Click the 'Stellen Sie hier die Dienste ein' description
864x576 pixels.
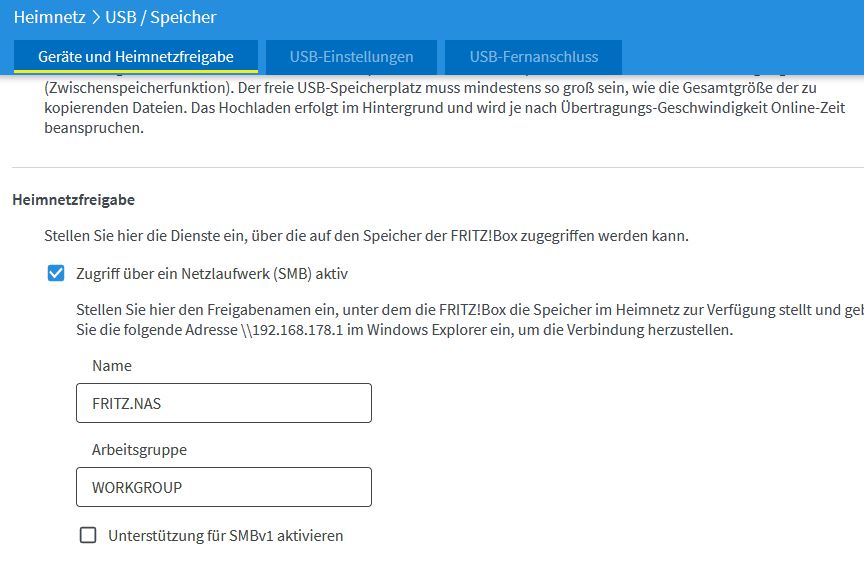coord(366,237)
